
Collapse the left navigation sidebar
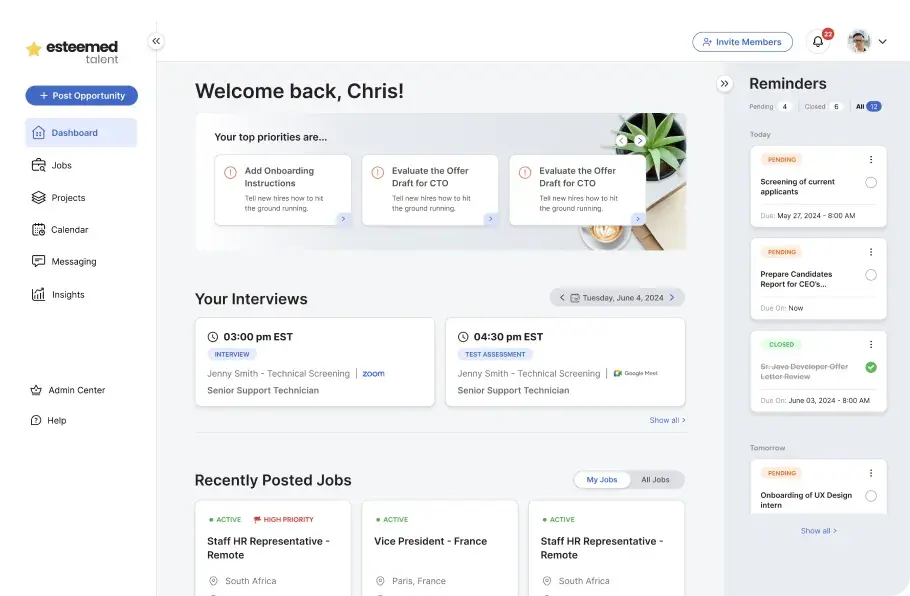click(156, 41)
